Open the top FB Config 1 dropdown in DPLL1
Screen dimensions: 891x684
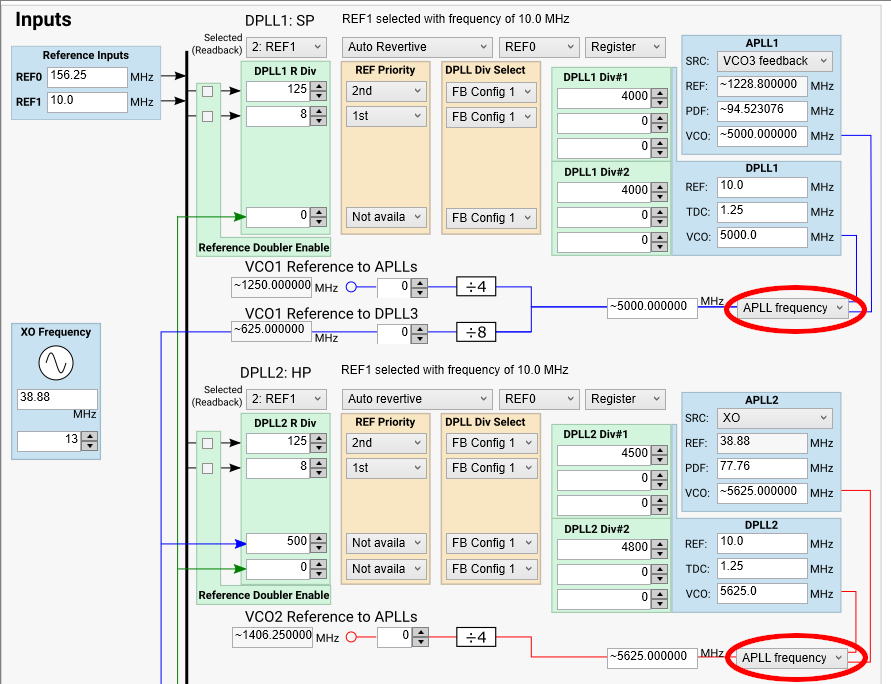(490, 91)
